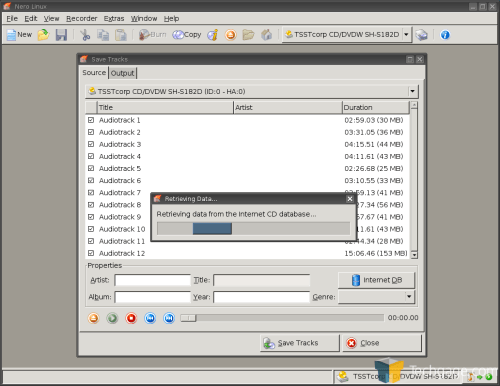Close the Retrieving Data dialog

pyautogui.click(x=350, y=199)
